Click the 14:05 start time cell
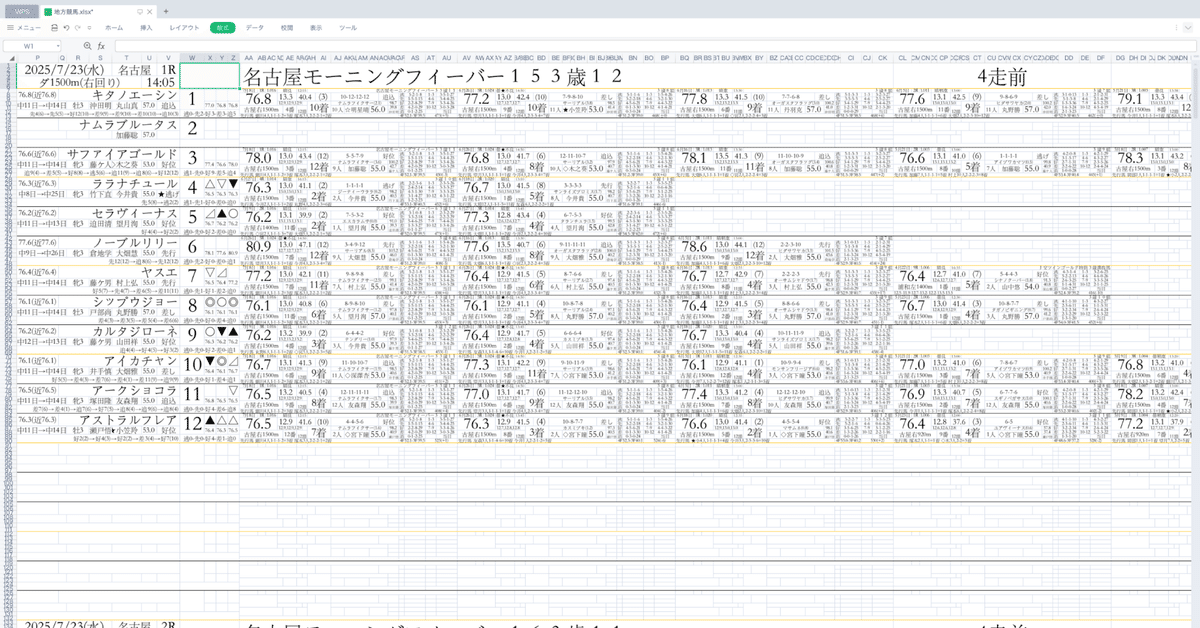The image size is (1200, 628). pos(161,83)
